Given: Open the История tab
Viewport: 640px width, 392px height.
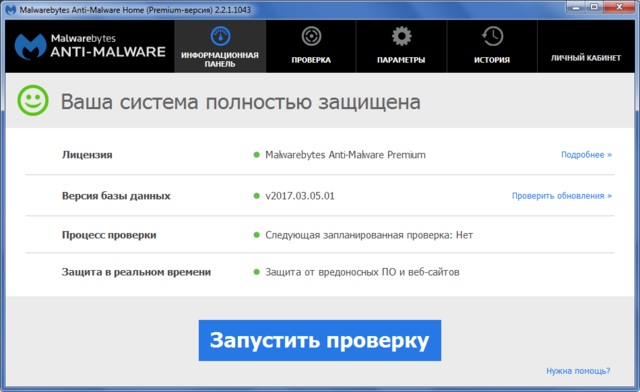Looking at the screenshot, I should (x=492, y=47).
